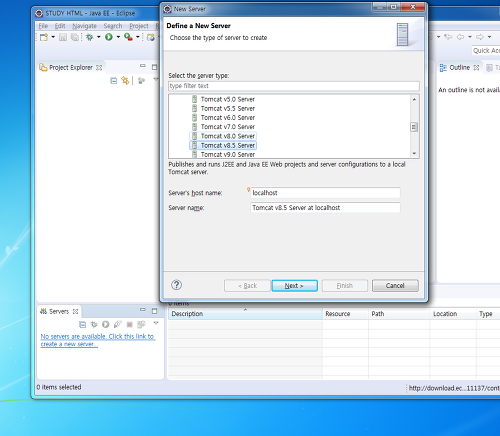Click the Back navigation arrow in Eclipse toolbar

point(460,37)
